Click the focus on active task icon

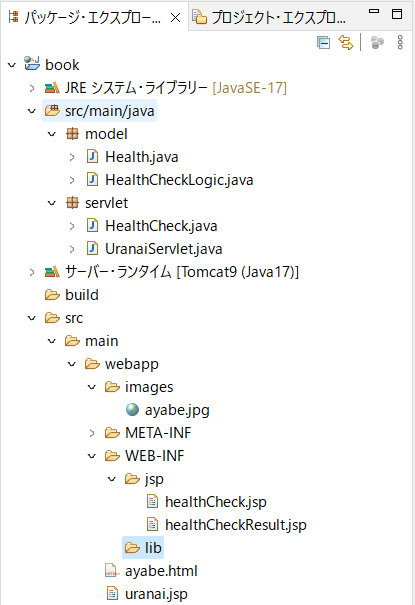click(x=377, y=42)
